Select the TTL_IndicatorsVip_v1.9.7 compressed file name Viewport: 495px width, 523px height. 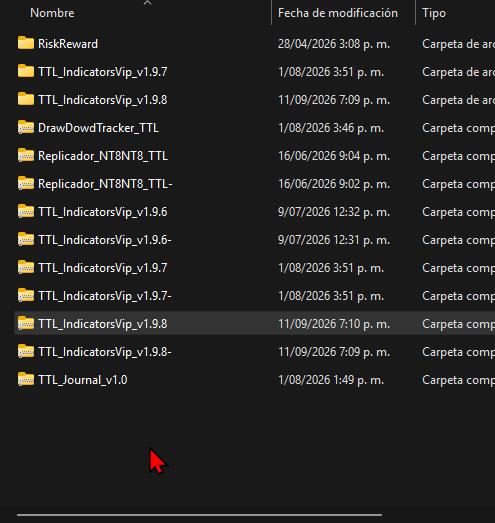click(103, 268)
